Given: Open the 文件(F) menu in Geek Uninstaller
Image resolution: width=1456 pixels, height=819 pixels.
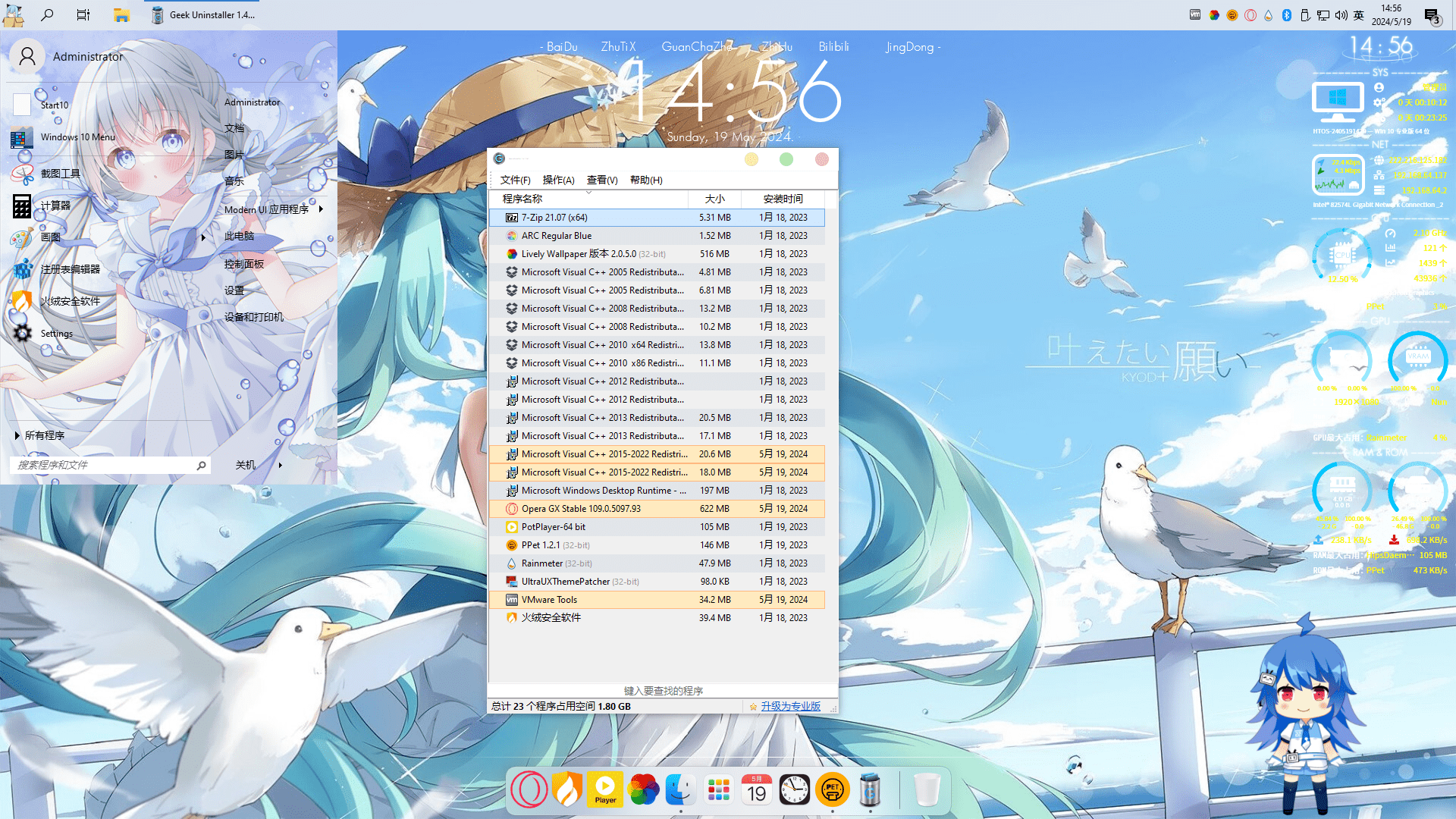Looking at the screenshot, I should coord(515,180).
